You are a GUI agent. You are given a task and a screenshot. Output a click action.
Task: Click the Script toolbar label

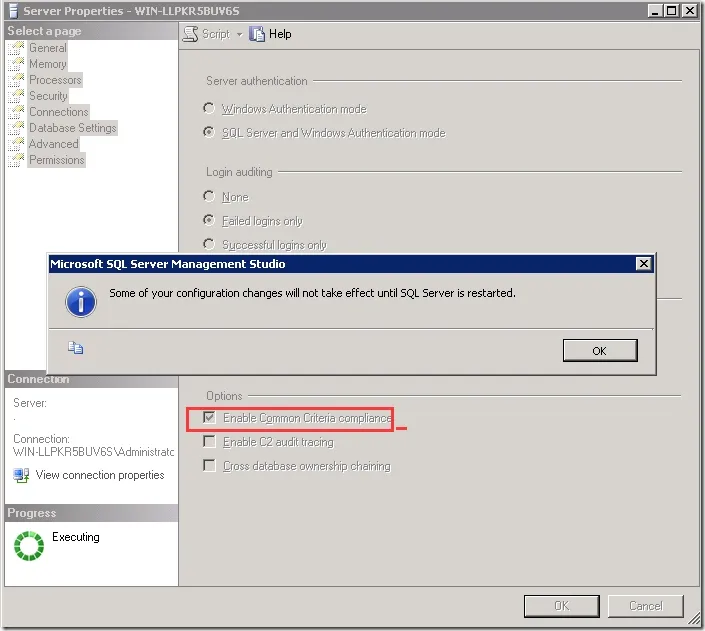coord(216,34)
